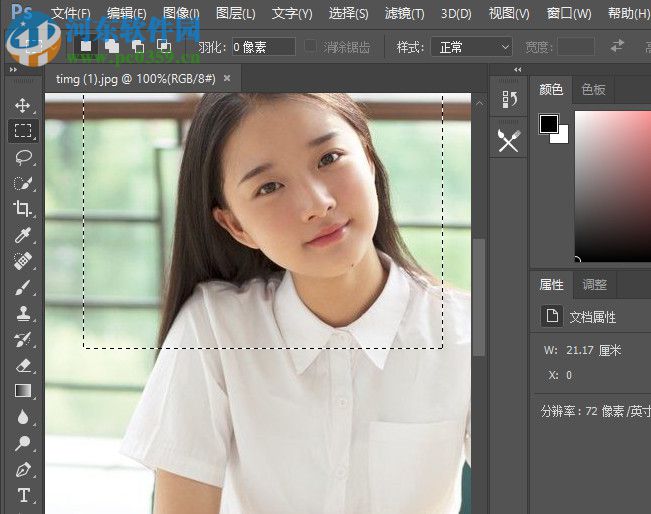Switch to the 属性 properties tab
Viewport: 651px width, 514px height.
[x=551, y=285]
